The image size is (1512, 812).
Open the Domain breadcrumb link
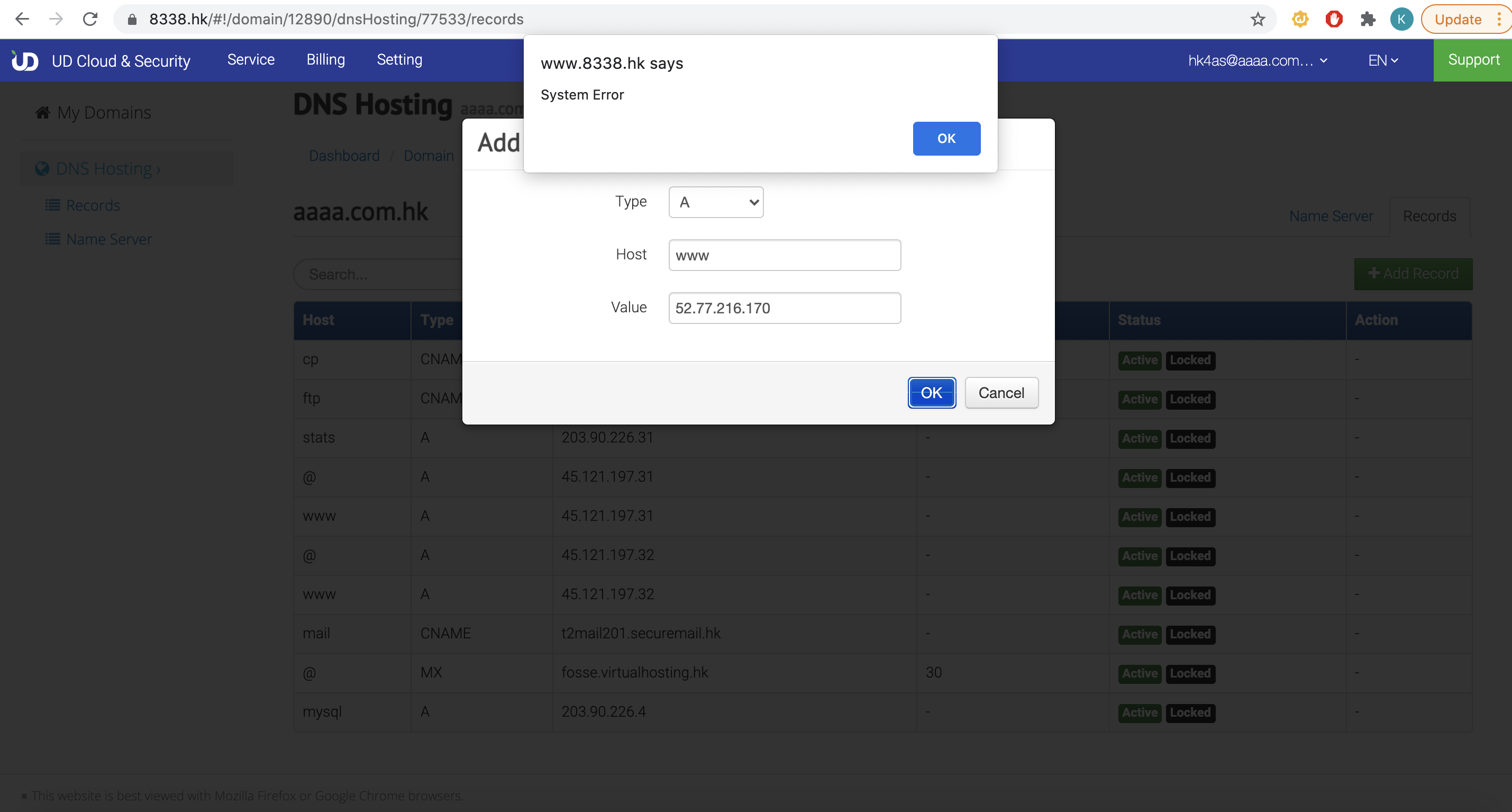coord(429,156)
